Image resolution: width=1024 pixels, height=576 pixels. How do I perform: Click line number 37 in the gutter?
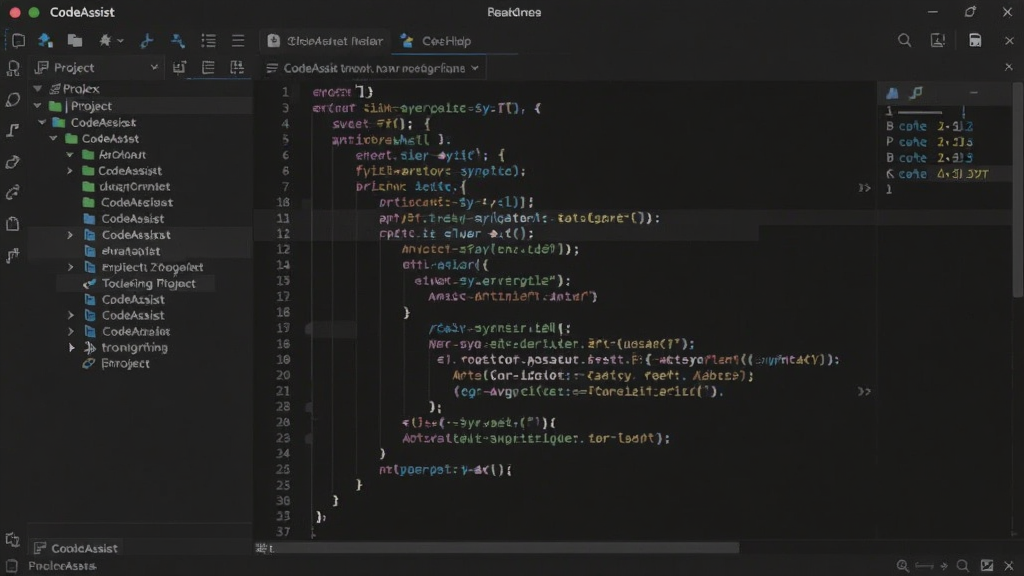(x=283, y=532)
